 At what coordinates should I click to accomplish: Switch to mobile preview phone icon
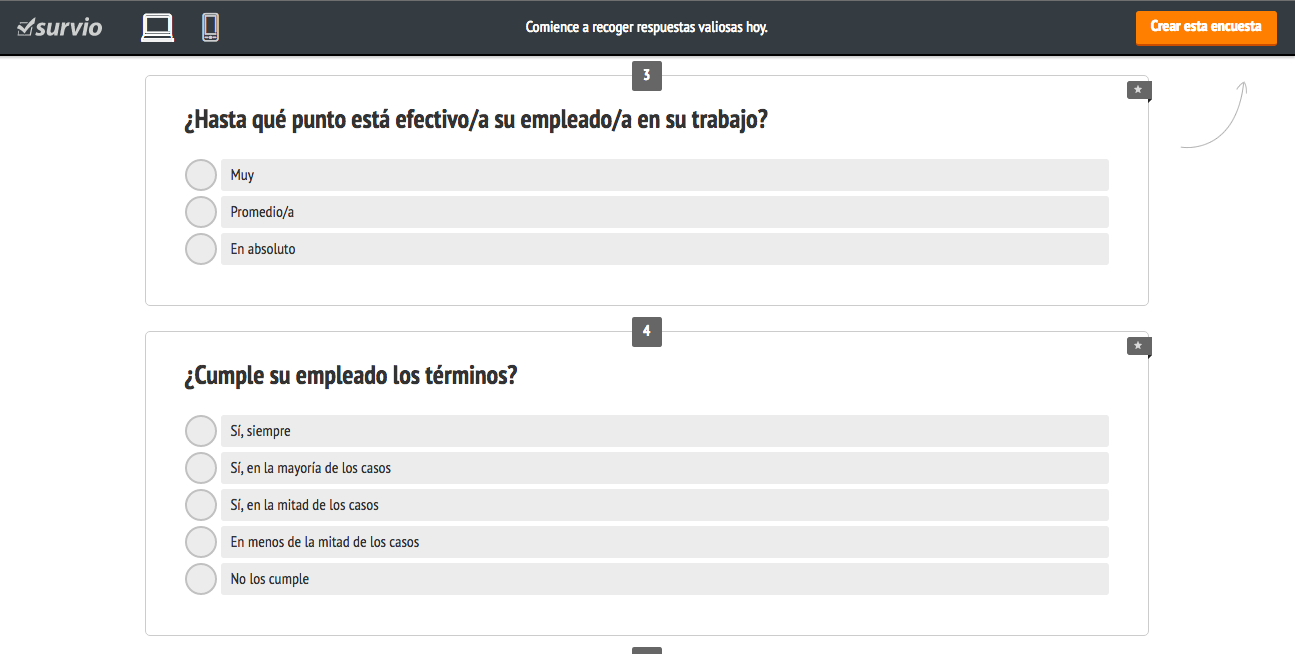pos(210,27)
